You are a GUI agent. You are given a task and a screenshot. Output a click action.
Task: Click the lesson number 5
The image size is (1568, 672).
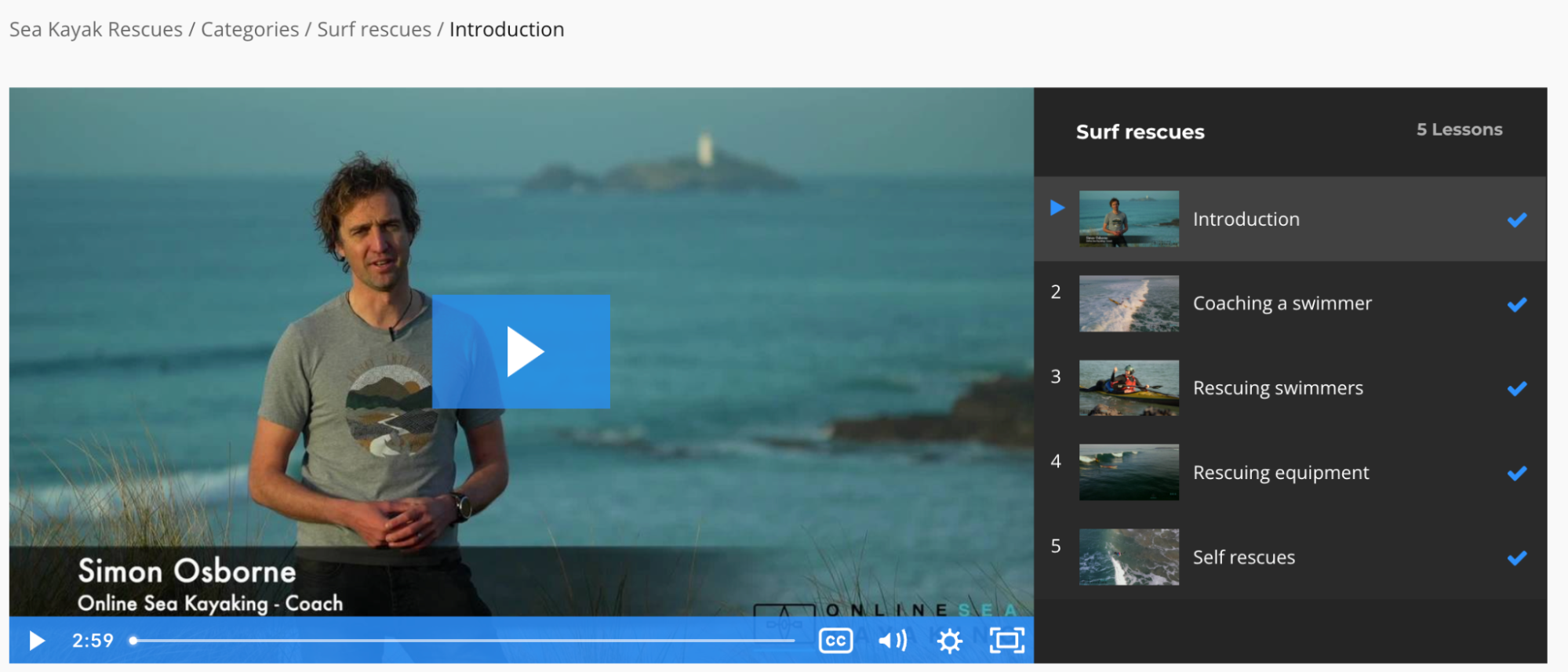[1056, 547]
